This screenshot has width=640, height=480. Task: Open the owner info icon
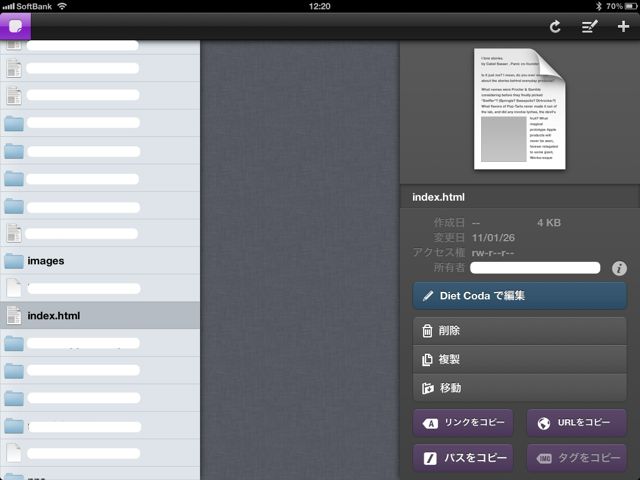pyautogui.click(x=619, y=269)
